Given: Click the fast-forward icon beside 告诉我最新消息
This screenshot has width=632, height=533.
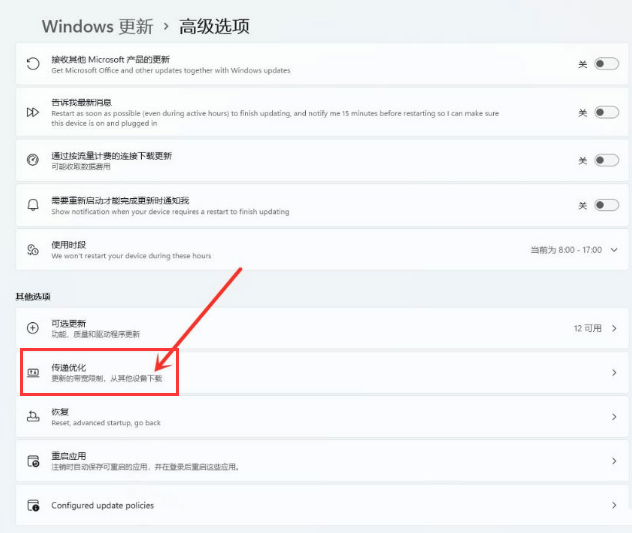Looking at the screenshot, I should tap(33, 112).
